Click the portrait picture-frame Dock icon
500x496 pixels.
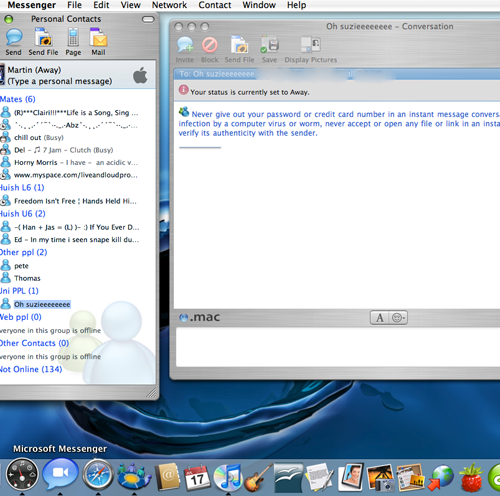click(x=351, y=477)
